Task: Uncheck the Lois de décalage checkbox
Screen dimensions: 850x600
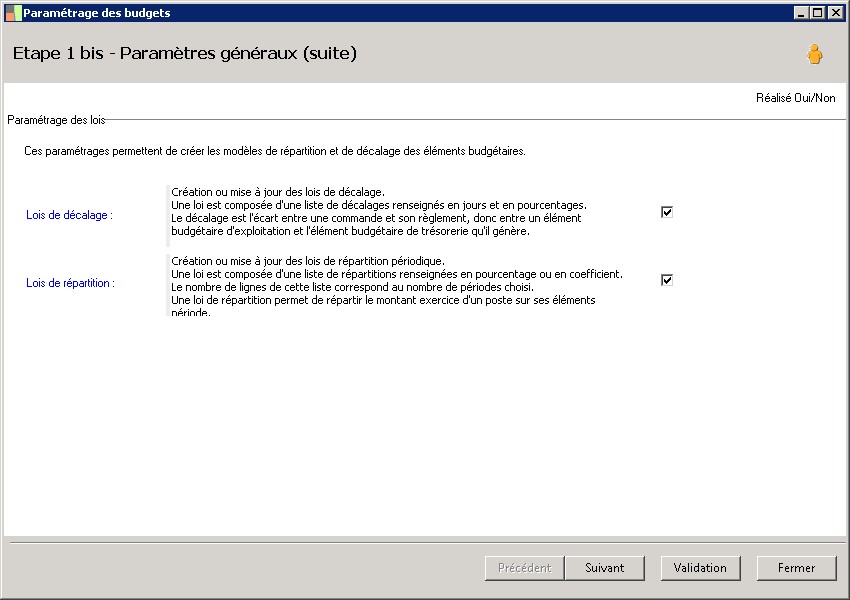Action: [x=667, y=212]
